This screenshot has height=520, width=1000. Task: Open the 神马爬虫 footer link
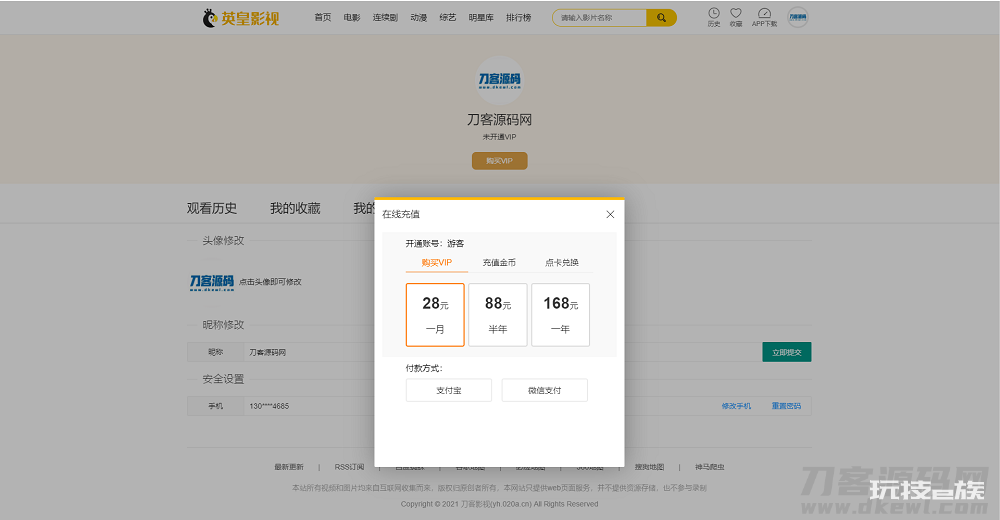[710, 467]
